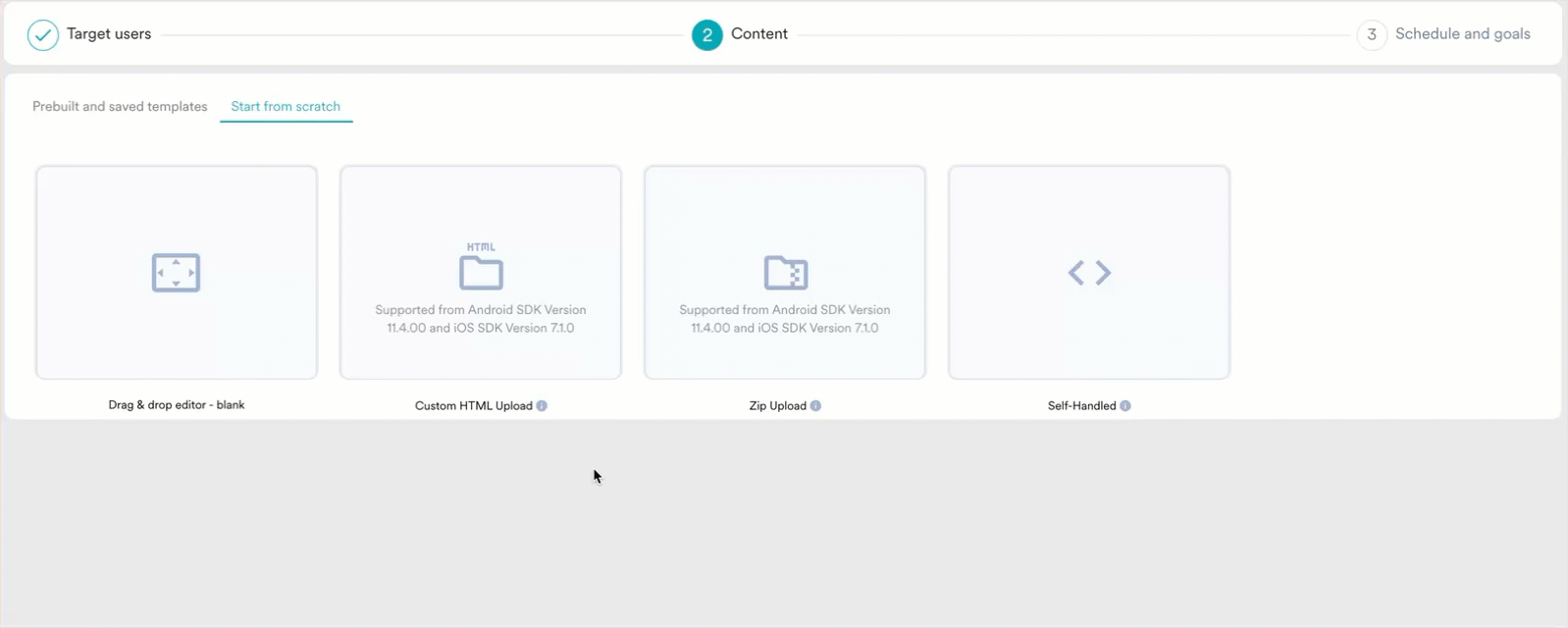Click SDK version text in Zip Upload card
This screenshot has height=628, width=1568.
785,319
